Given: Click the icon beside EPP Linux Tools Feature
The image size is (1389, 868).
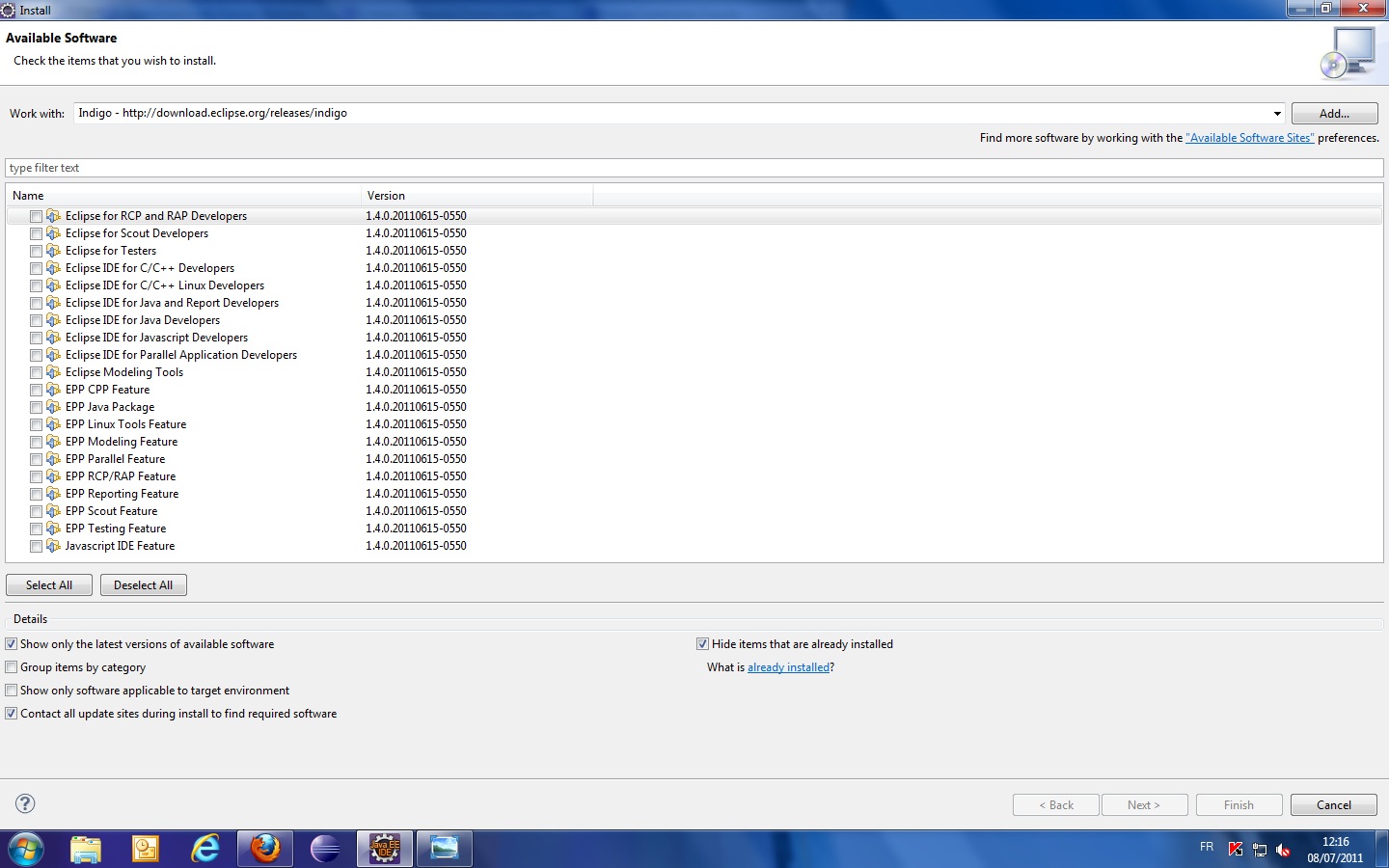Looking at the screenshot, I should coord(54,424).
